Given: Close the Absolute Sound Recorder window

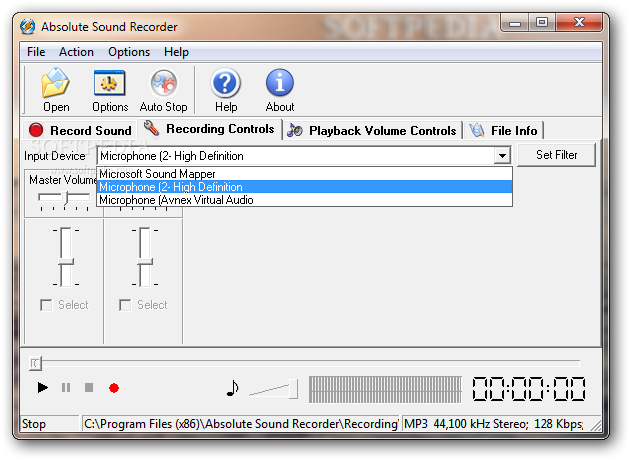Looking at the screenshot, I should click(579, 23).
